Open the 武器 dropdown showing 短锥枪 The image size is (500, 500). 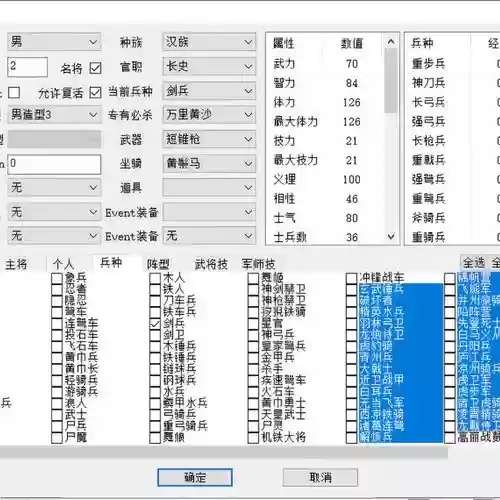pos(209,139)
